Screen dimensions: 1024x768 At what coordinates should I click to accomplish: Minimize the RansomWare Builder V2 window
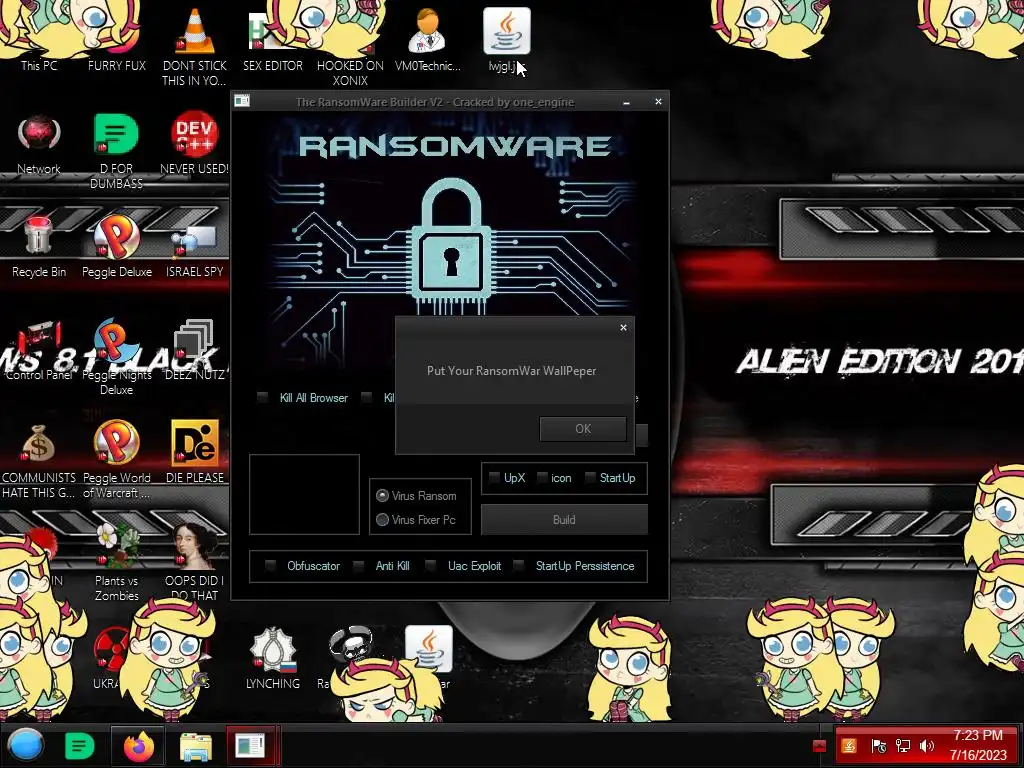click(626, 102)
